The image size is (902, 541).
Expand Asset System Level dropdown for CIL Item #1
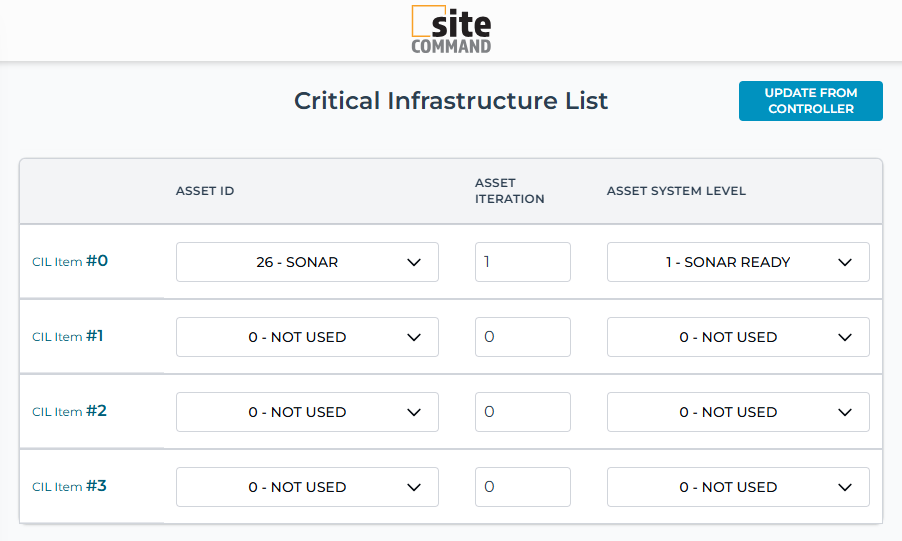738,337
